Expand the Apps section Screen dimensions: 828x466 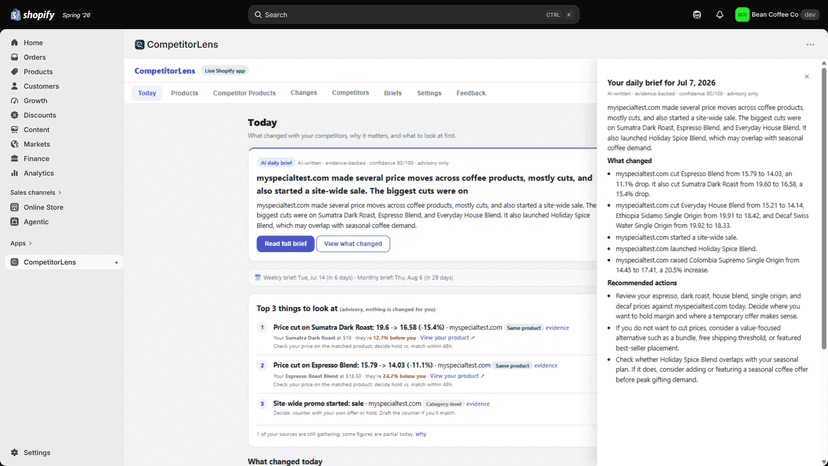tap(21, 243)
